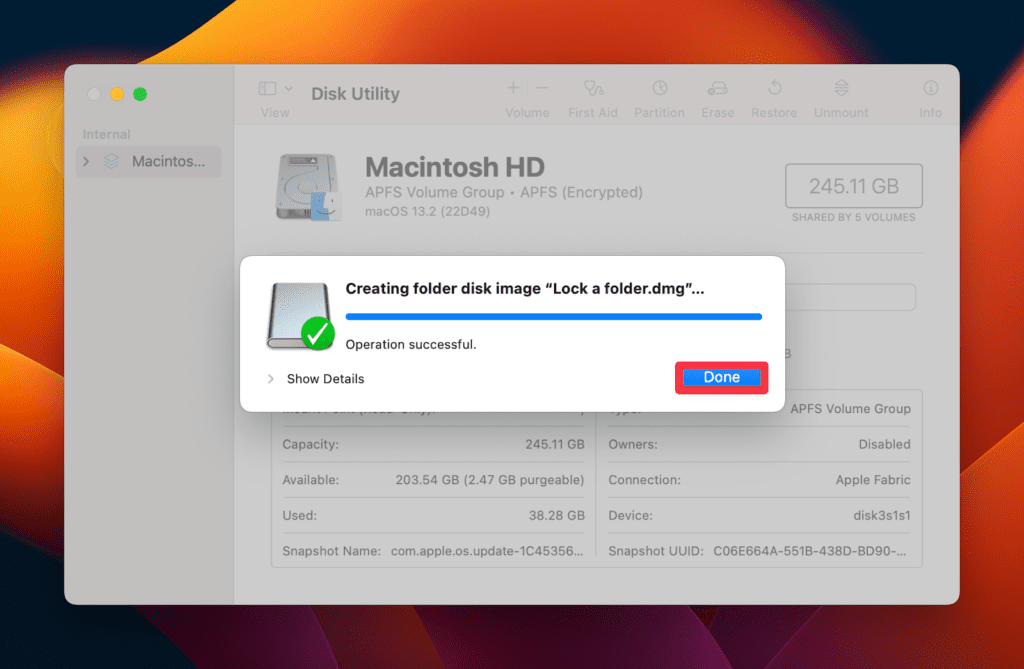The image size is (1024, 669).
Task: Click the disk image checkmark icon in dialog
Action: click(x=317, y=333)
